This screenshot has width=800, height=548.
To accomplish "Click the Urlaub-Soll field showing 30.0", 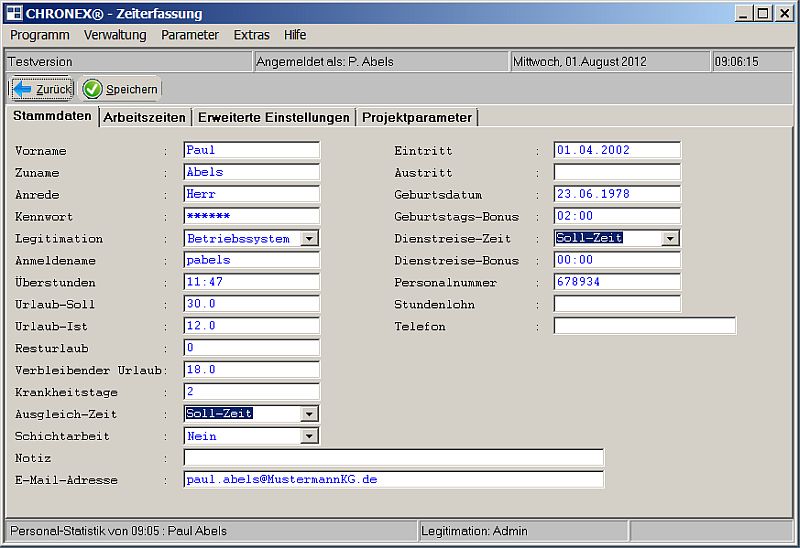I will pos(252,304).
